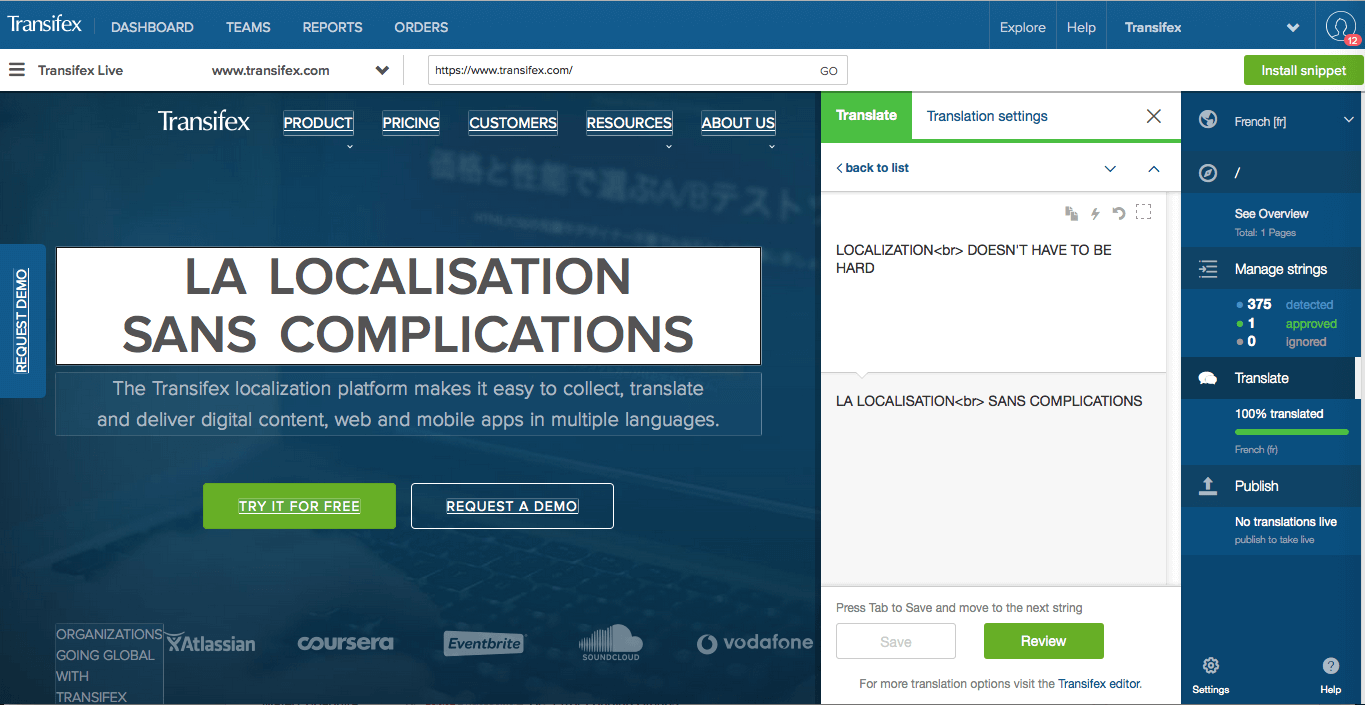Open the hamburger menu beside Transifex Live
The image size is (1365, 705).
[16, 70]
